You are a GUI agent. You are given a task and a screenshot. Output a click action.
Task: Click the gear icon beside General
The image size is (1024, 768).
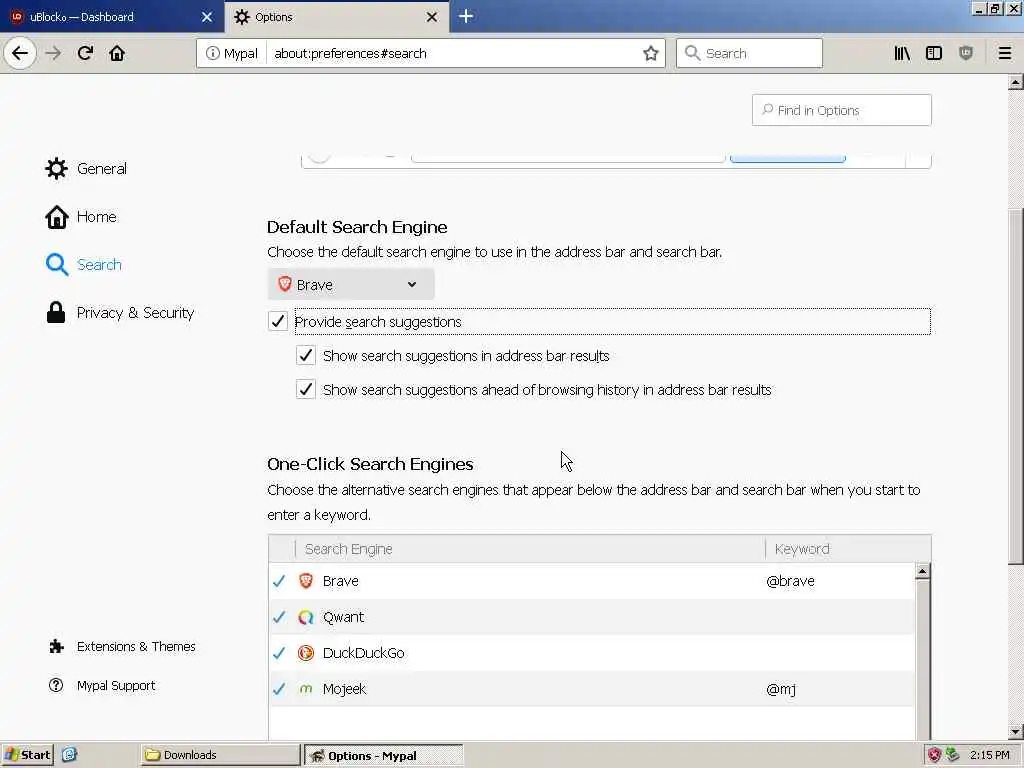coord(56,168)
